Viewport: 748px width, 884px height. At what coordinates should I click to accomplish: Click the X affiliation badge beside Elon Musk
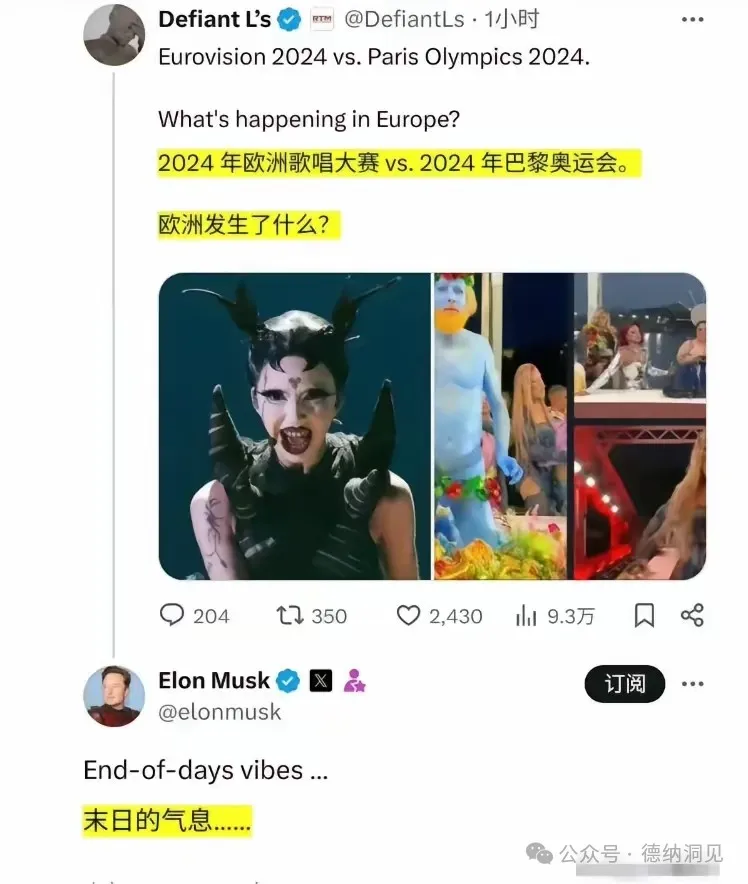point(321,681)
